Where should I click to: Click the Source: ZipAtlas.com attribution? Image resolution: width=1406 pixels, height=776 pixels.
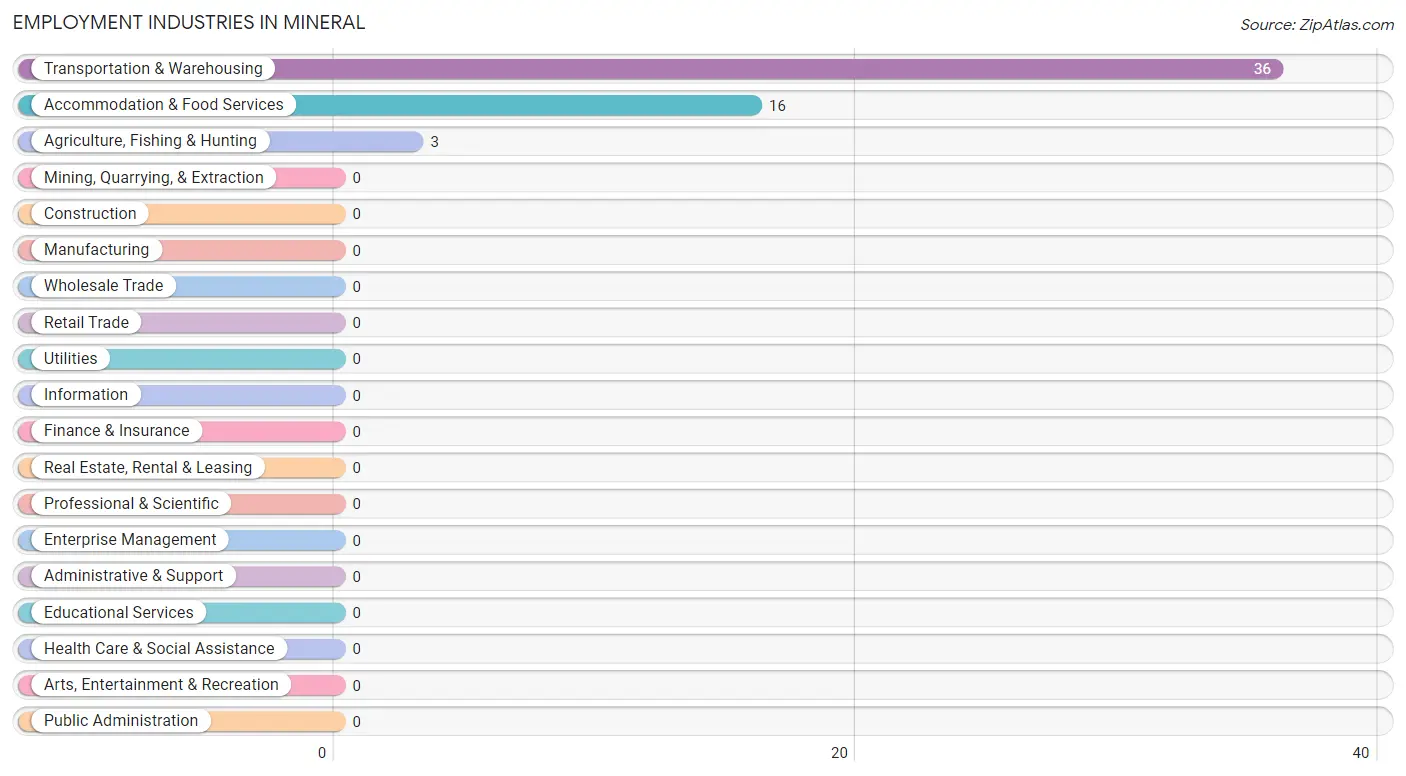coord(1317,25)
